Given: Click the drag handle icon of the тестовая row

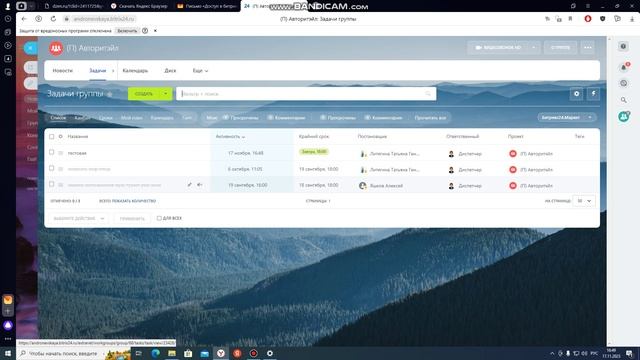Looking at the screenshot, I should click(60, 153).
